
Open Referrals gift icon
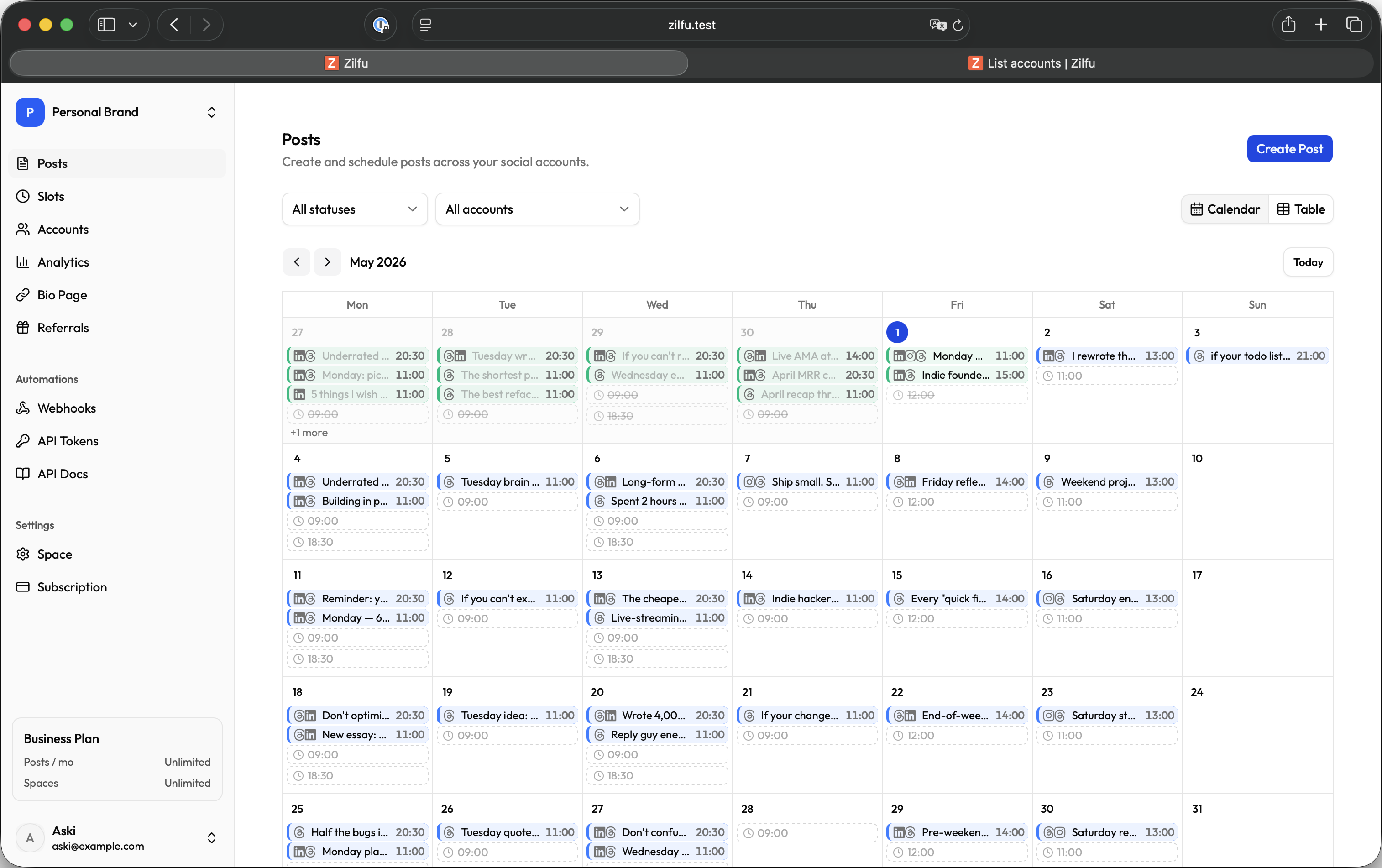[23, 328]
